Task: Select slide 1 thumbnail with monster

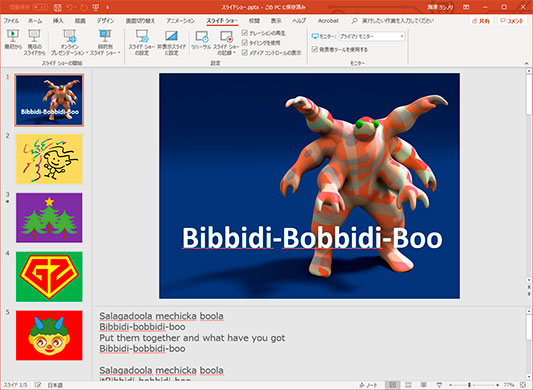Action: pos(49,100)
